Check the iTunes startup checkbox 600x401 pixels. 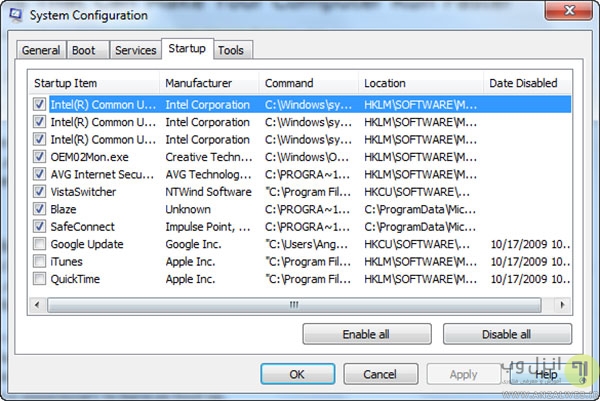coord(39,262)
